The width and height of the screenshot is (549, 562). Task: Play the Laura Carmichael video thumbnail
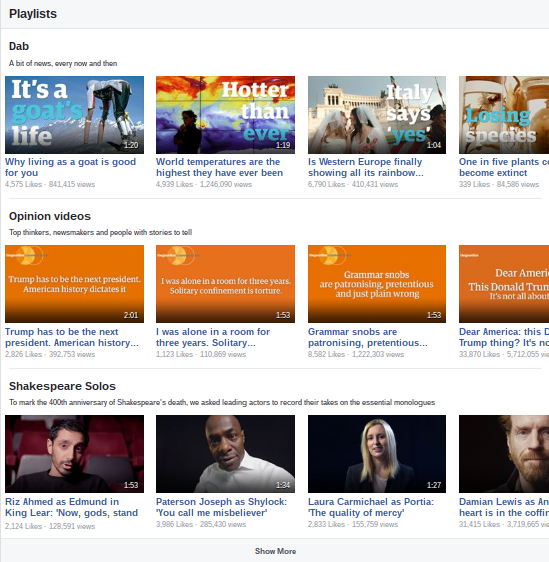coord(377,454)
